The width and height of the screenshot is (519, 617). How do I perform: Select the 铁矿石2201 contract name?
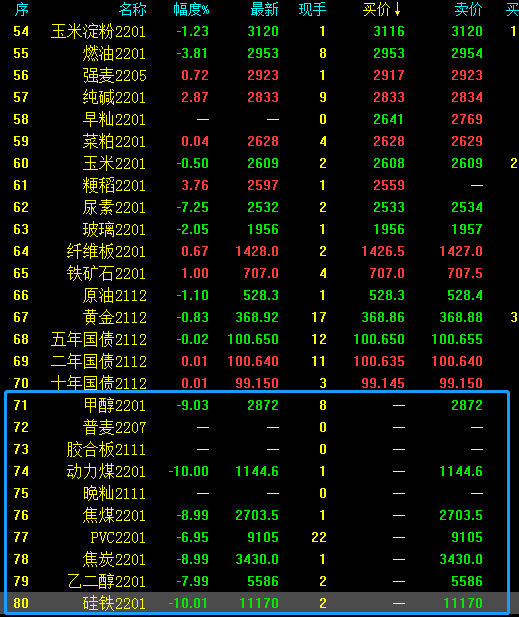tap(106, 273)
